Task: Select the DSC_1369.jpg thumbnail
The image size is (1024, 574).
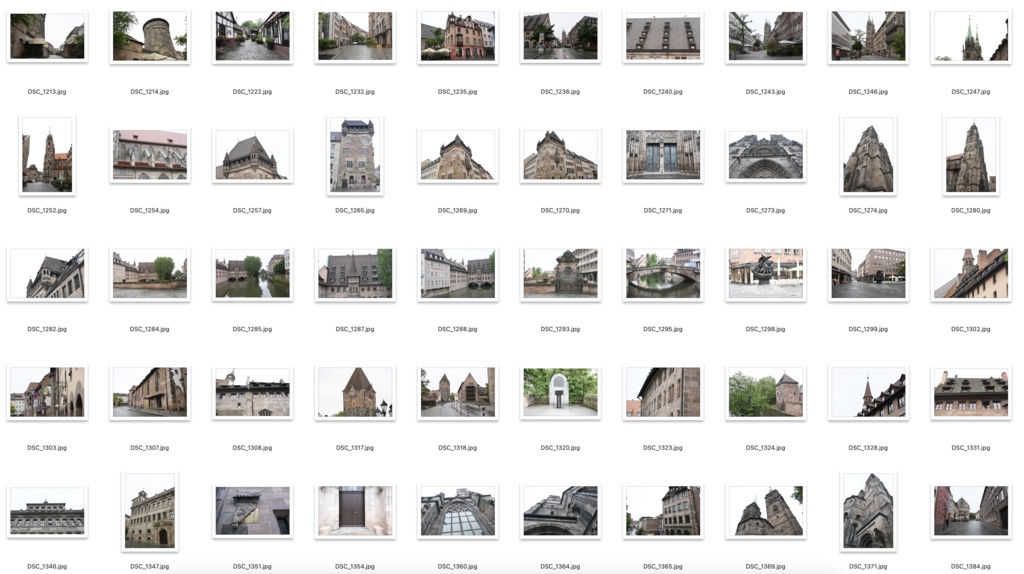Action: coord(765,511)
